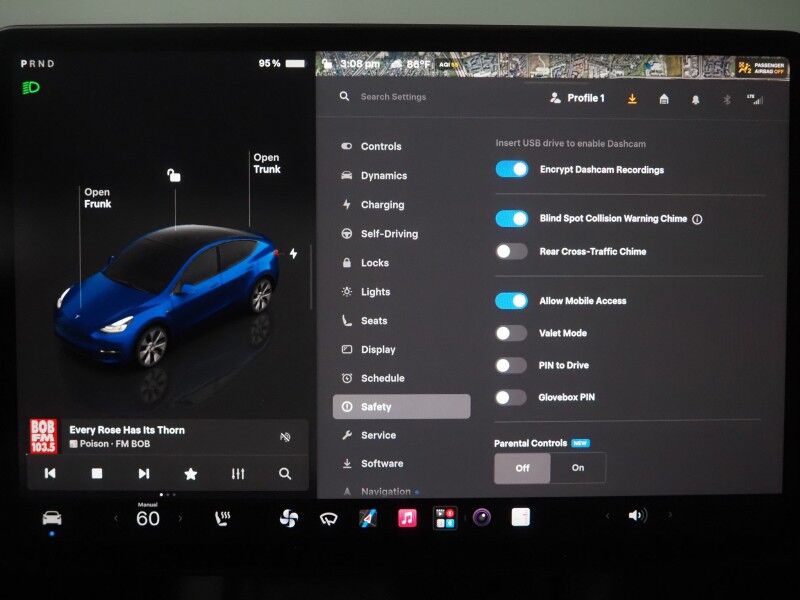The width and height of the screenshot is (800, 600).
Task: Toggle Blind Spot Collision Warning Chime
Action: click(x=512, y=218)
